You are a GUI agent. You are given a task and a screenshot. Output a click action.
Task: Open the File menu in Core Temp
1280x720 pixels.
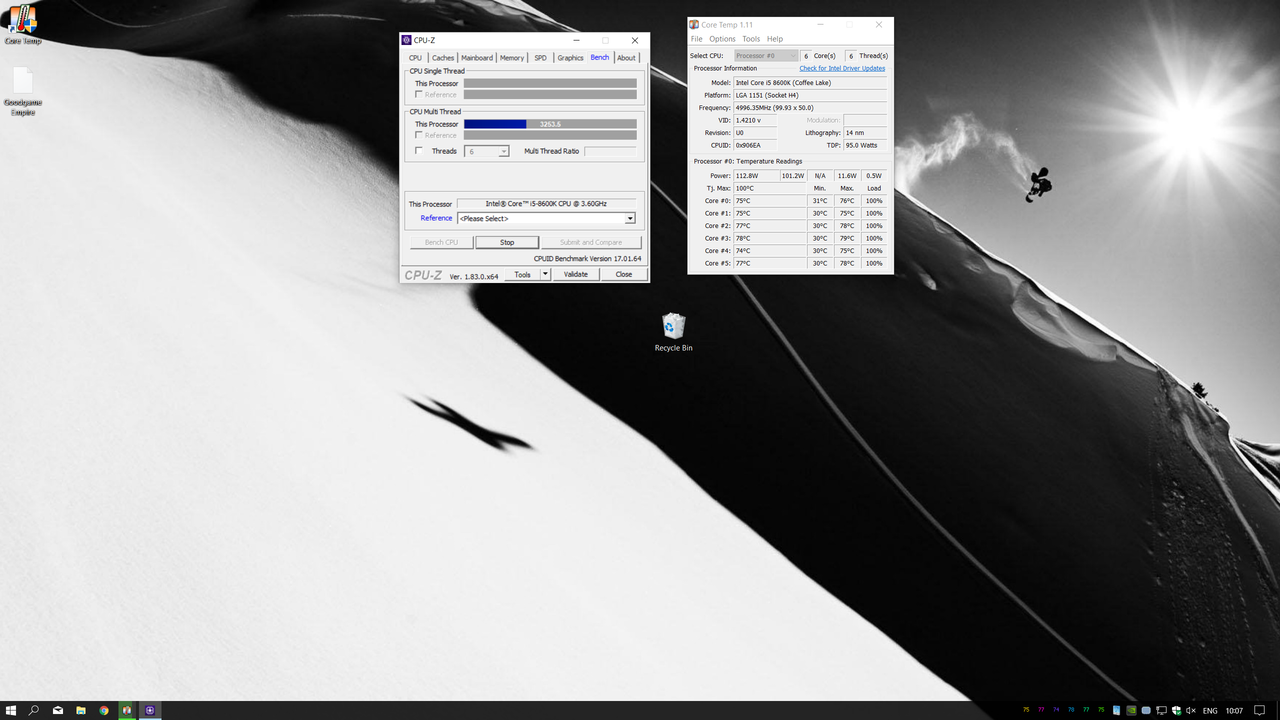tap(697, 39)
